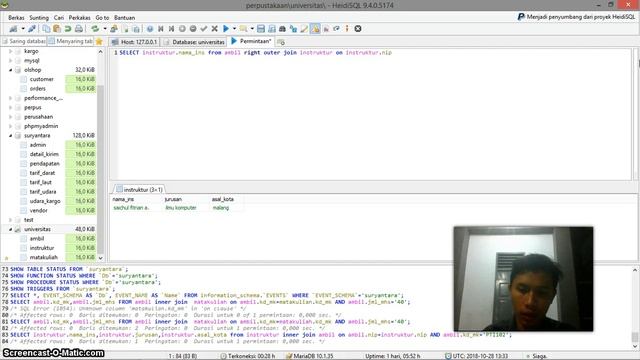Expand the perpus database node
This screenshot has width=640, height=360.
click(x=11, y=107)
